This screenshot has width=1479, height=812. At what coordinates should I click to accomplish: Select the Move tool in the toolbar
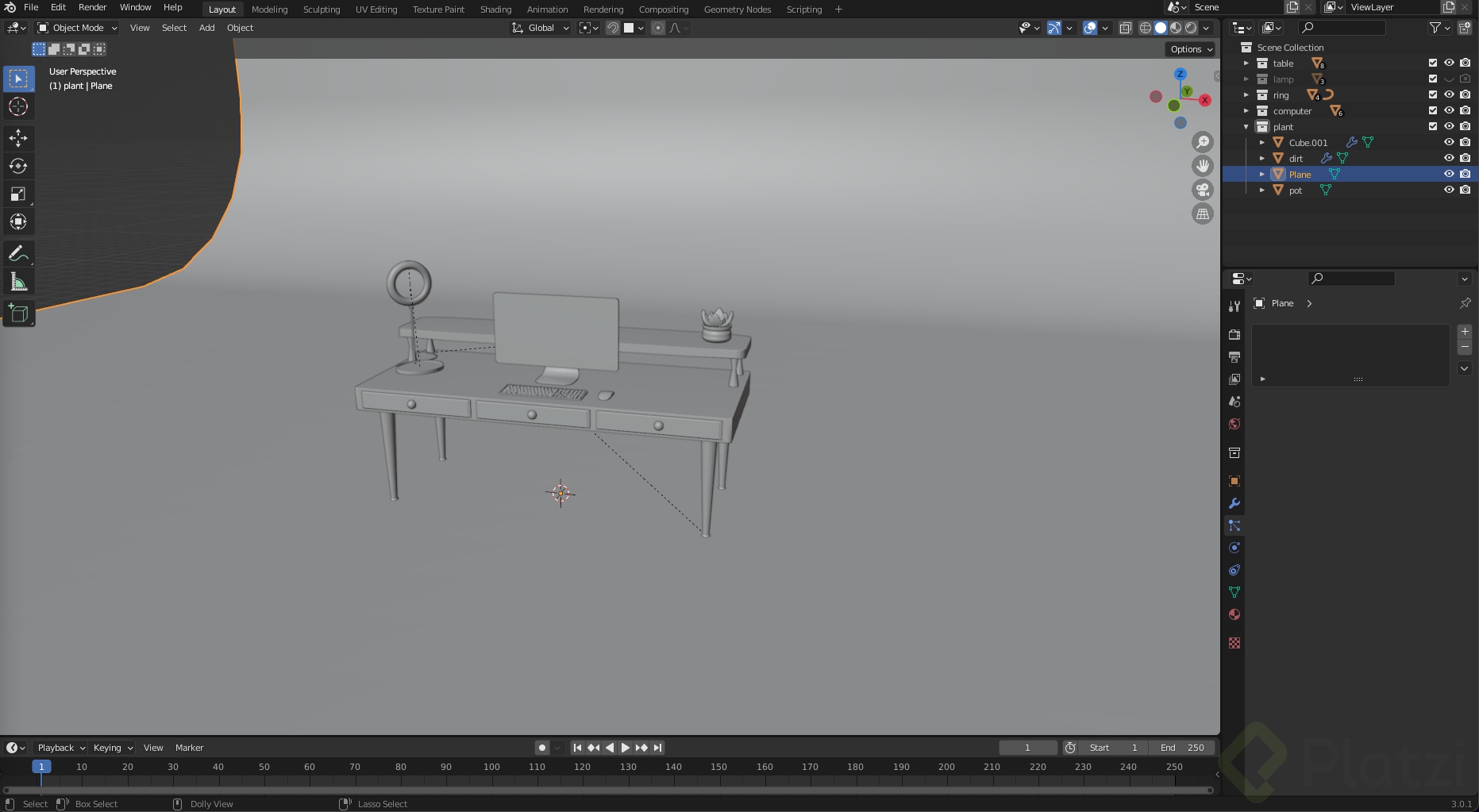(x=18, y=137)
